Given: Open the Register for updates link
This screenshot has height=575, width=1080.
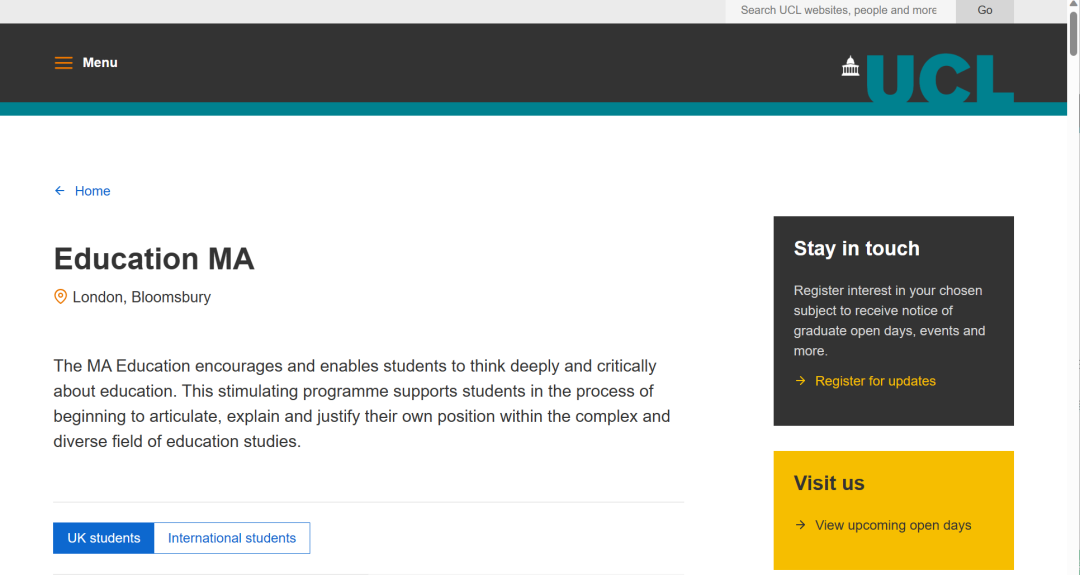Looking at the screenshot, I should [x=875, y=381].
